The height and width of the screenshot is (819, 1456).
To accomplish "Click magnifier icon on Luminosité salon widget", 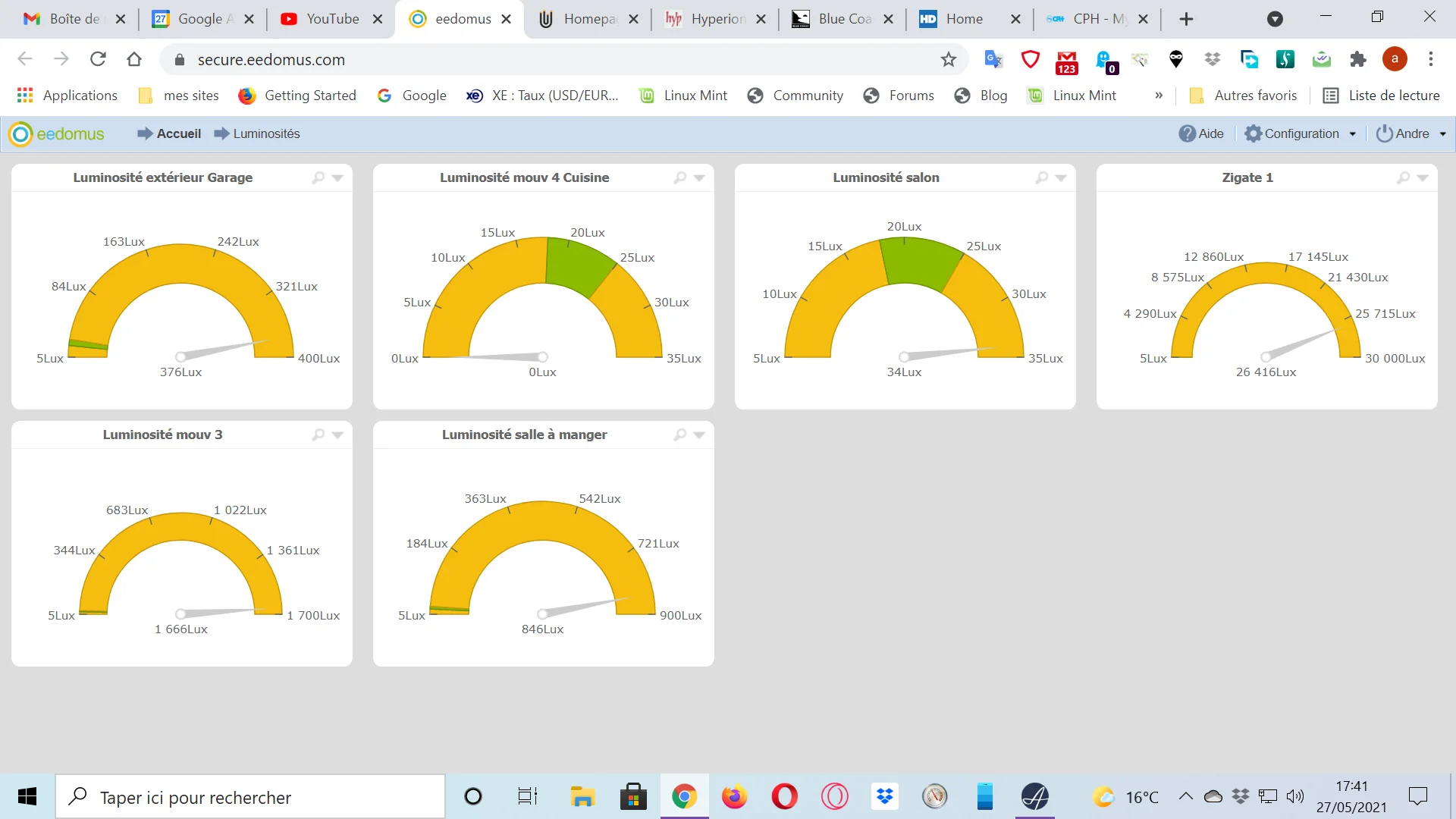I will [1042, 177].
